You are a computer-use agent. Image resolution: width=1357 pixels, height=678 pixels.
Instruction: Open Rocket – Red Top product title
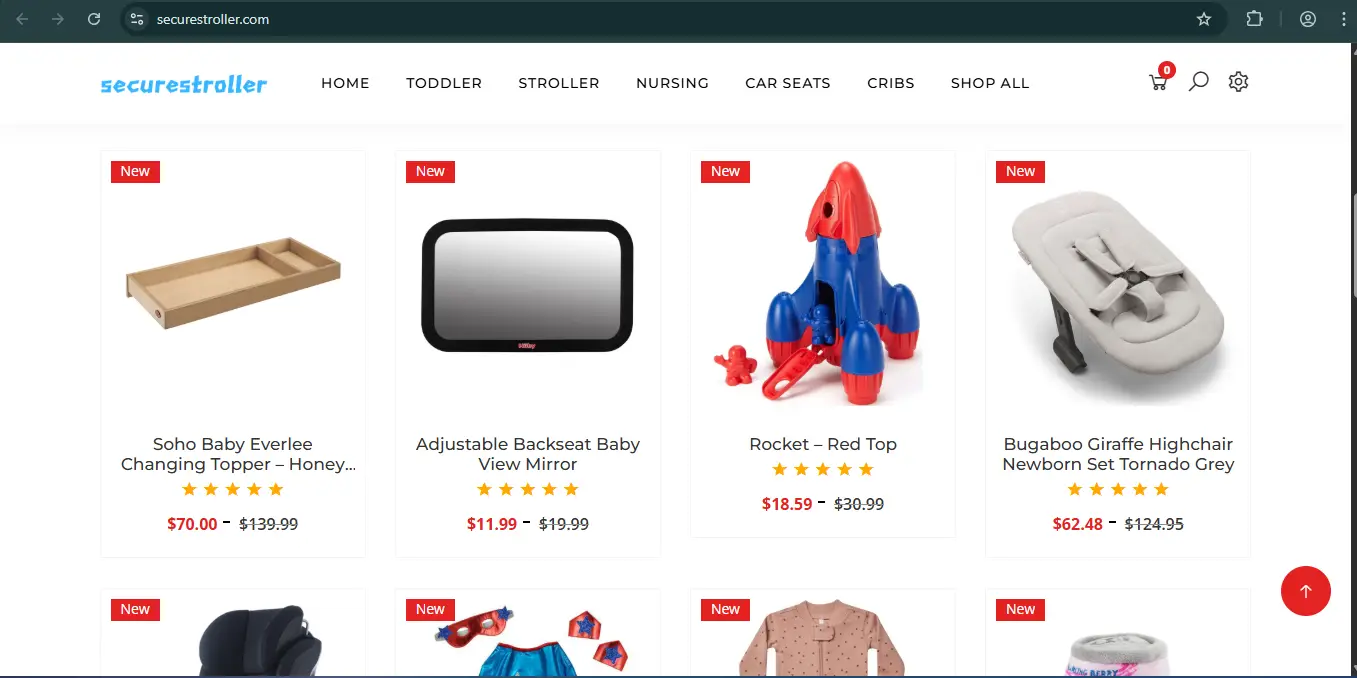coord(823,444)
